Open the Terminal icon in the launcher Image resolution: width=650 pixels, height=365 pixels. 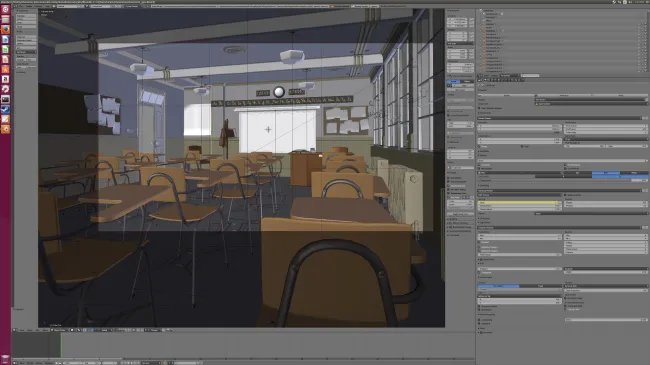(x=5, y=99)
